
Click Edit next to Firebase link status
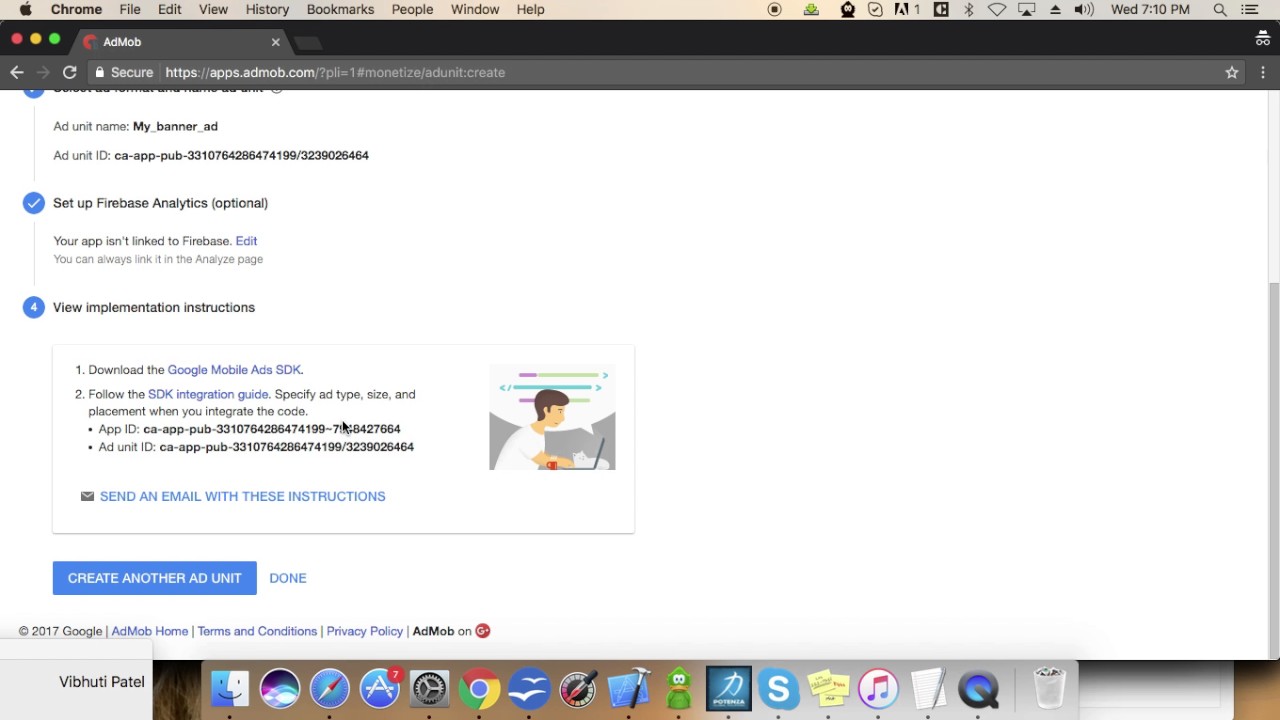246,241
